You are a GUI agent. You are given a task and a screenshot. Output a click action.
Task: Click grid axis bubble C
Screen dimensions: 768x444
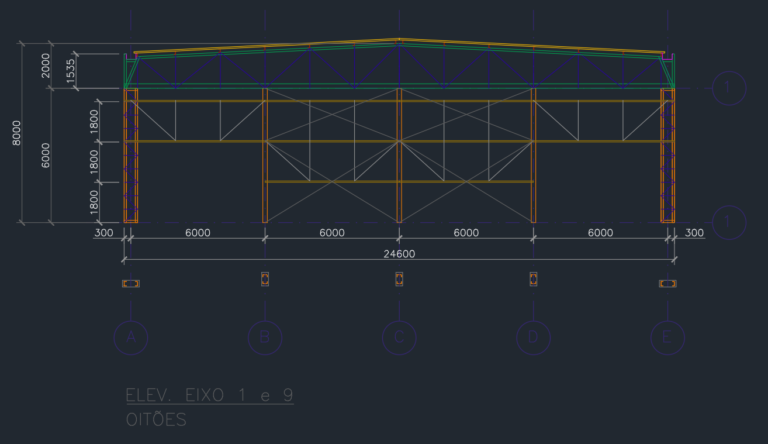(399, 338)
